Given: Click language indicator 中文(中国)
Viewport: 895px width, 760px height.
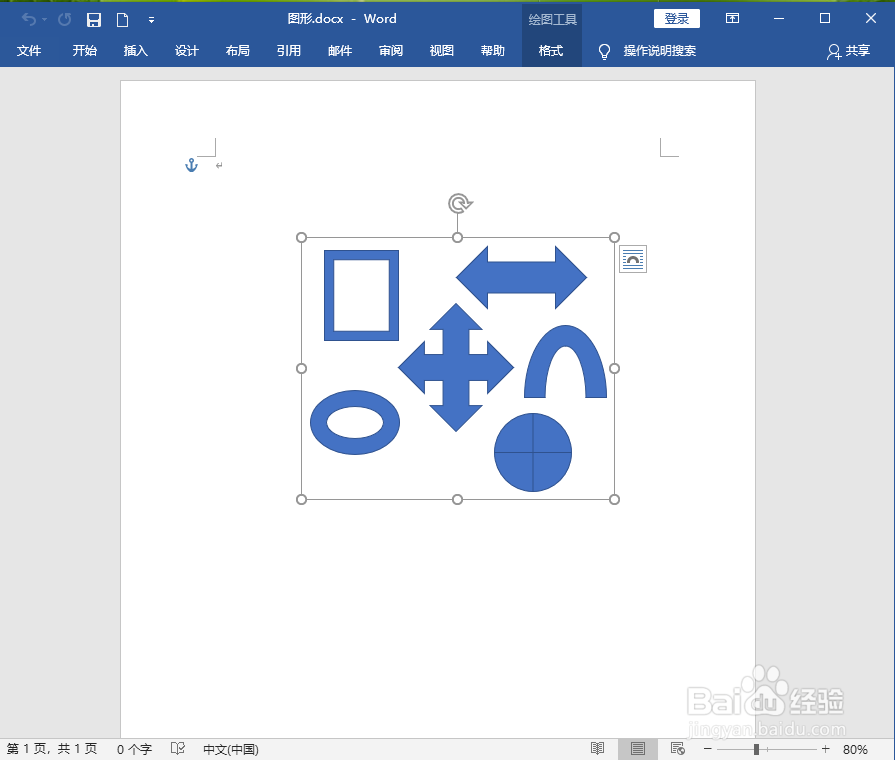Looking at the screenshot, I should point(231,749).
